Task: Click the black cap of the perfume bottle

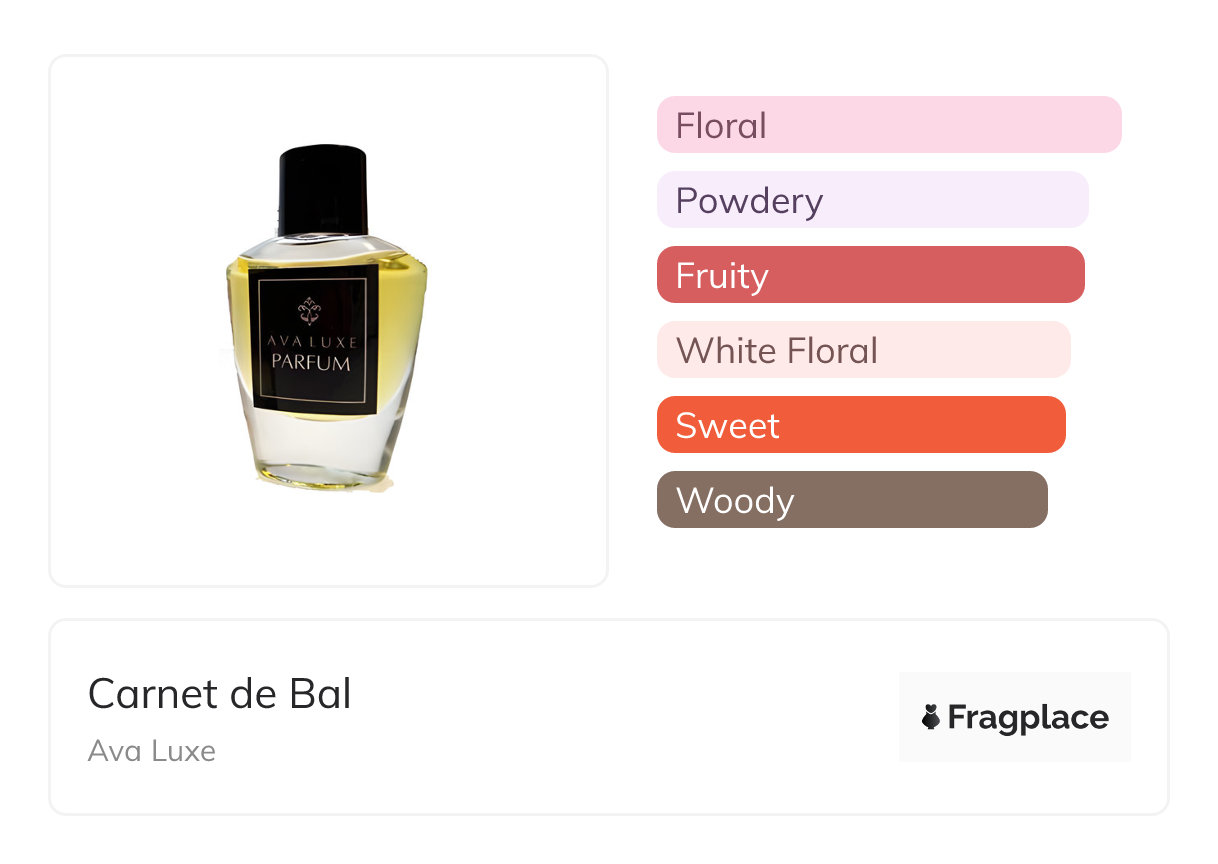Action: [x=324, y=190]
